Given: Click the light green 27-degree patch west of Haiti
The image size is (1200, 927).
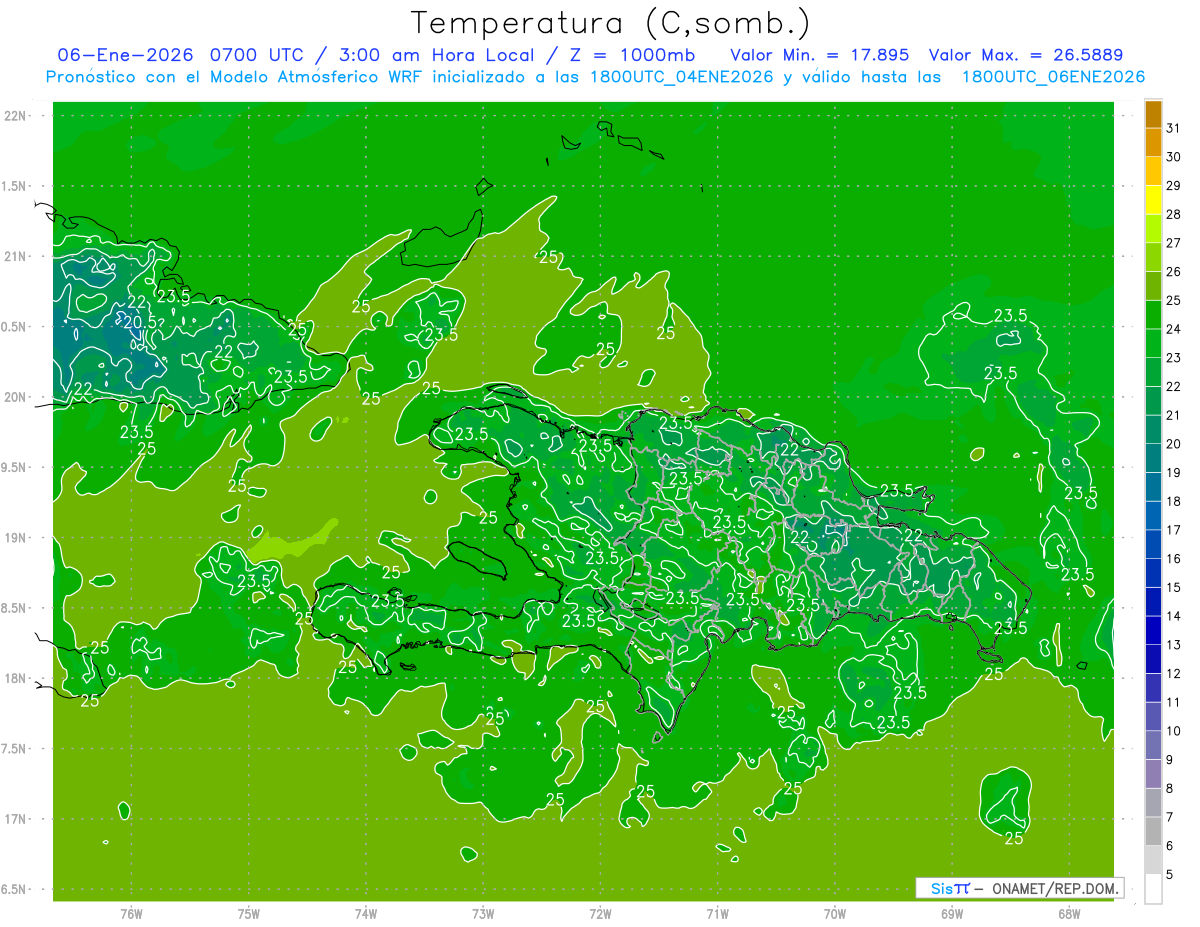Looking at the screenshot, I should pos(291,541).
